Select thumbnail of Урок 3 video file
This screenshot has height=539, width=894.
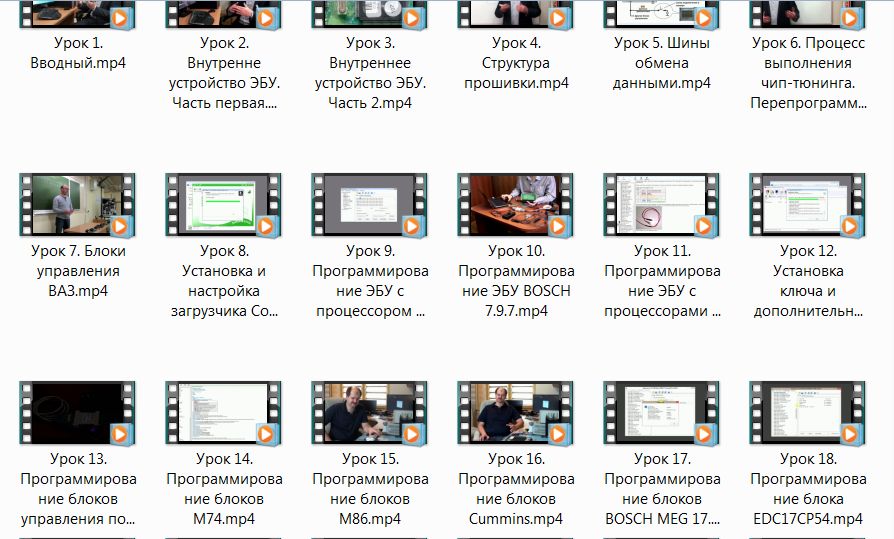tap(369, 14)
